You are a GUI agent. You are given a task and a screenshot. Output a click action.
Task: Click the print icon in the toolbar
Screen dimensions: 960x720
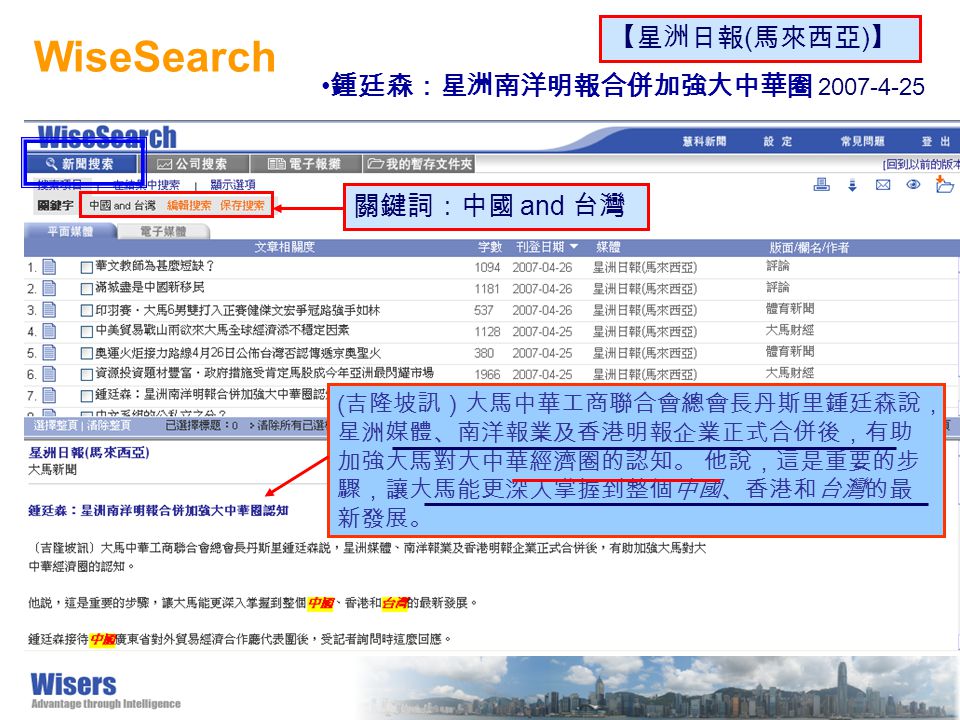822,184
